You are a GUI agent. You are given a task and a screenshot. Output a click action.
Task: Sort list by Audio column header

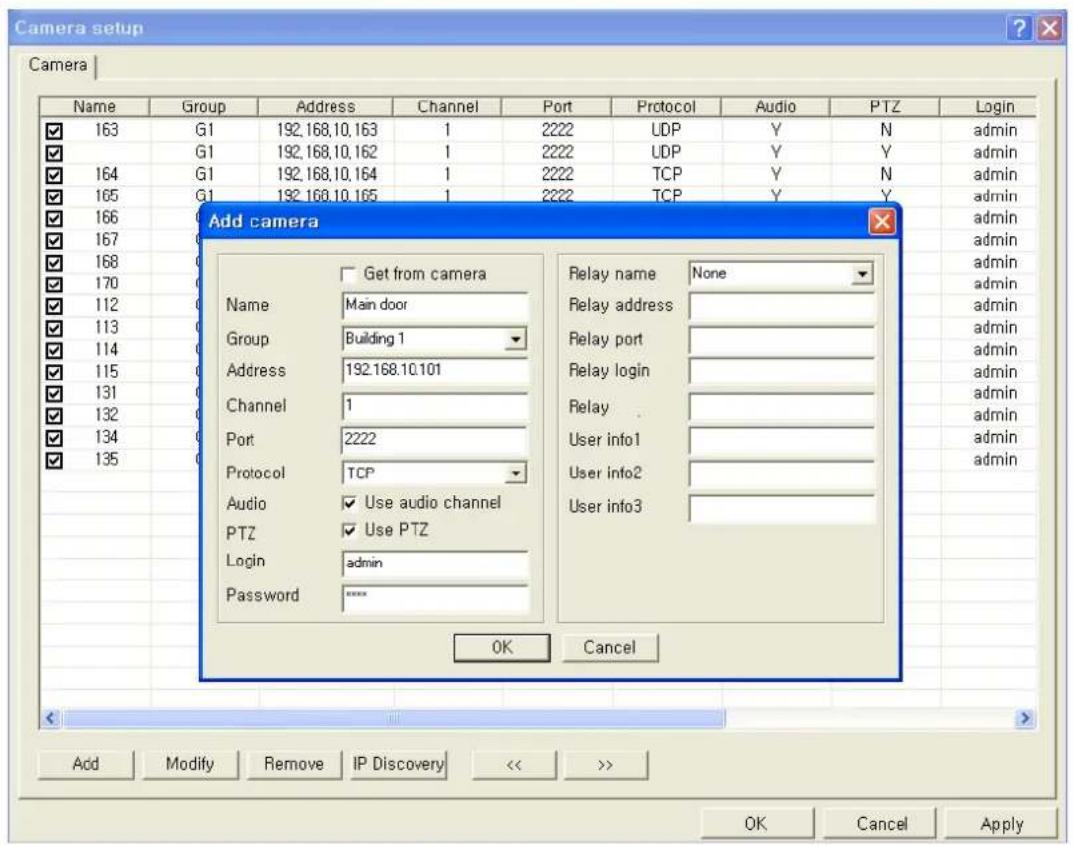[775, 107]
